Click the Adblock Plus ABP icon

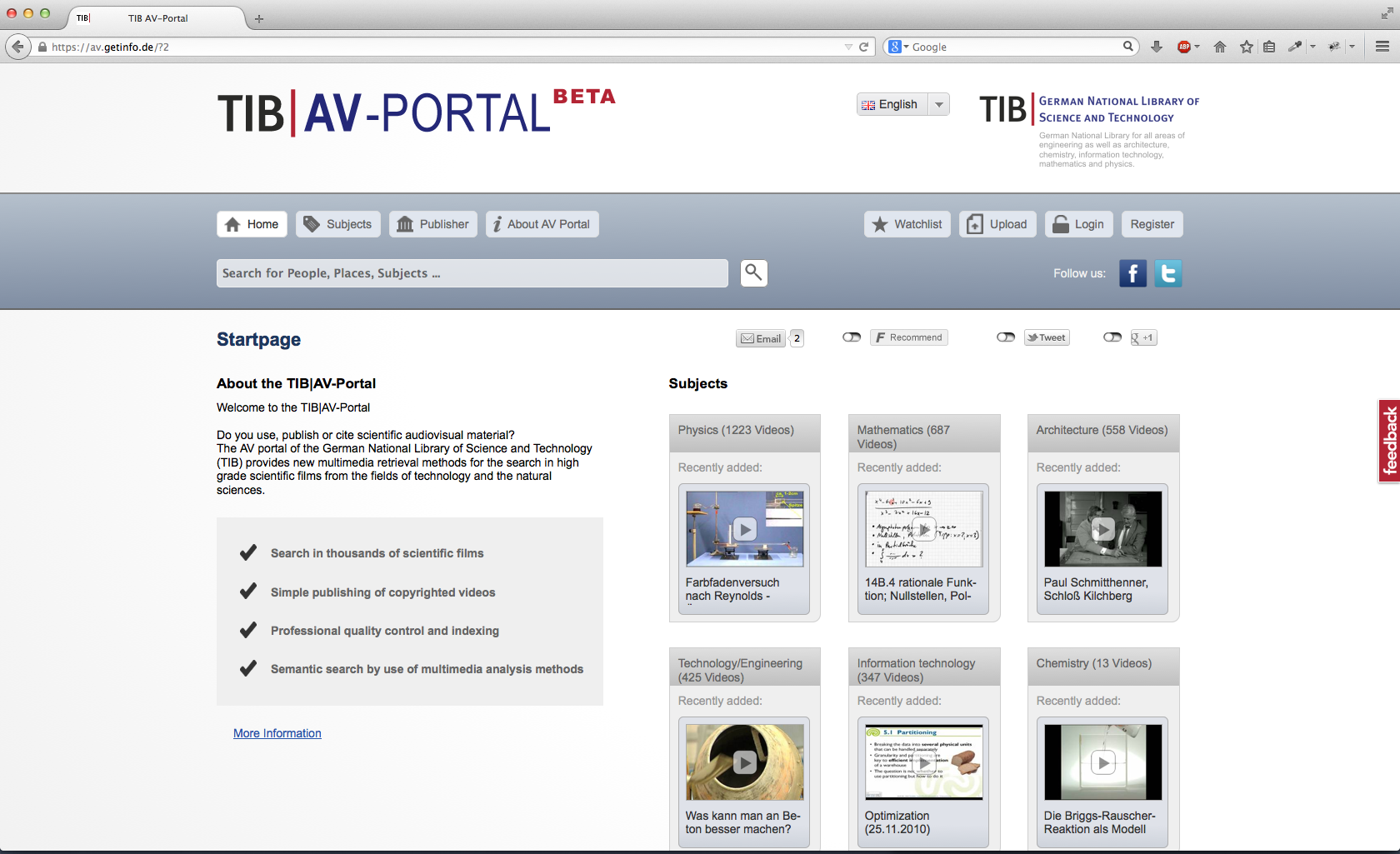click(1183, 47)
